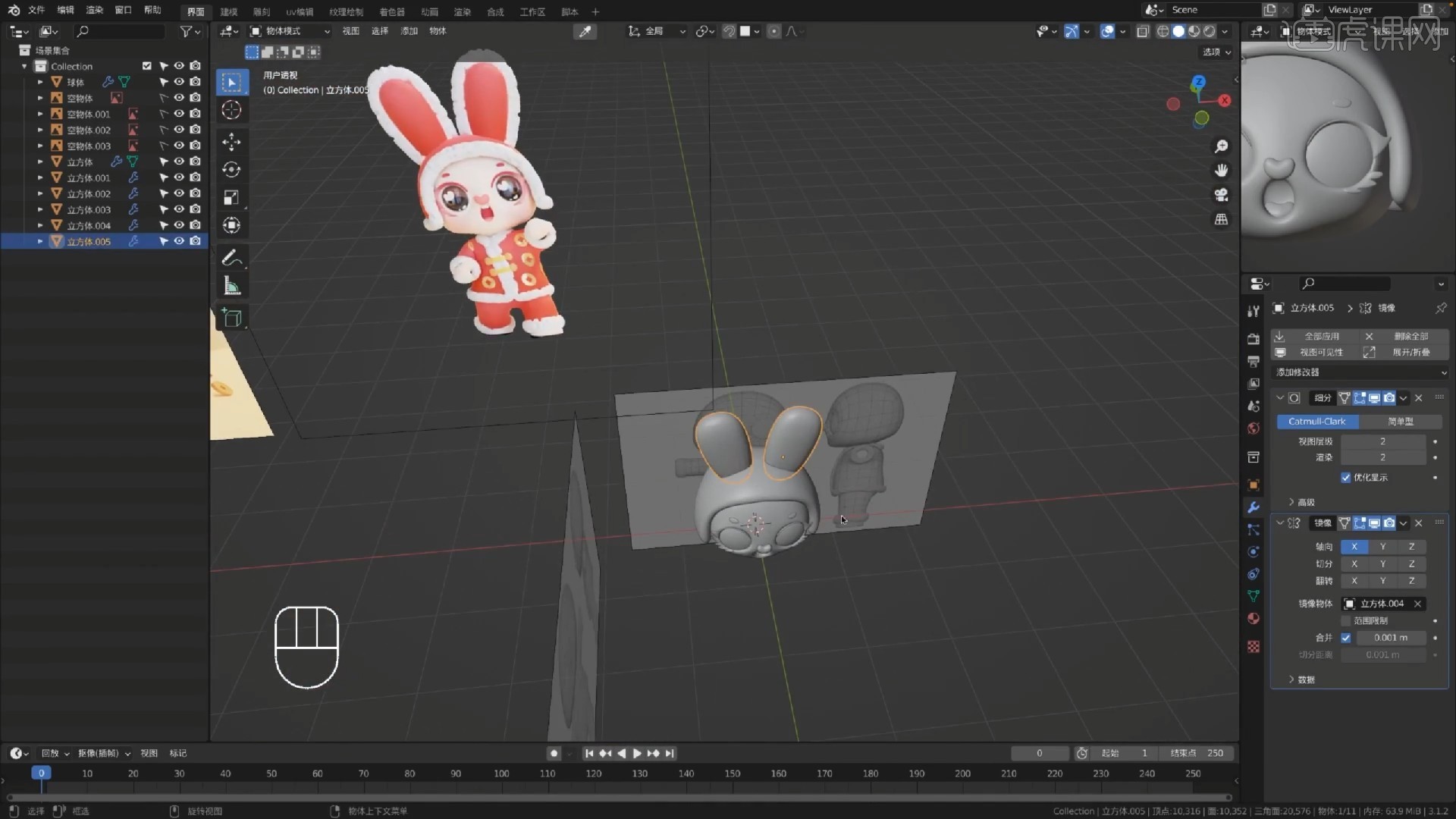Toggle render visibility camera for 立方体.003
The height and width of the screenshot is (819, 1456).
[x=195, y=209]
